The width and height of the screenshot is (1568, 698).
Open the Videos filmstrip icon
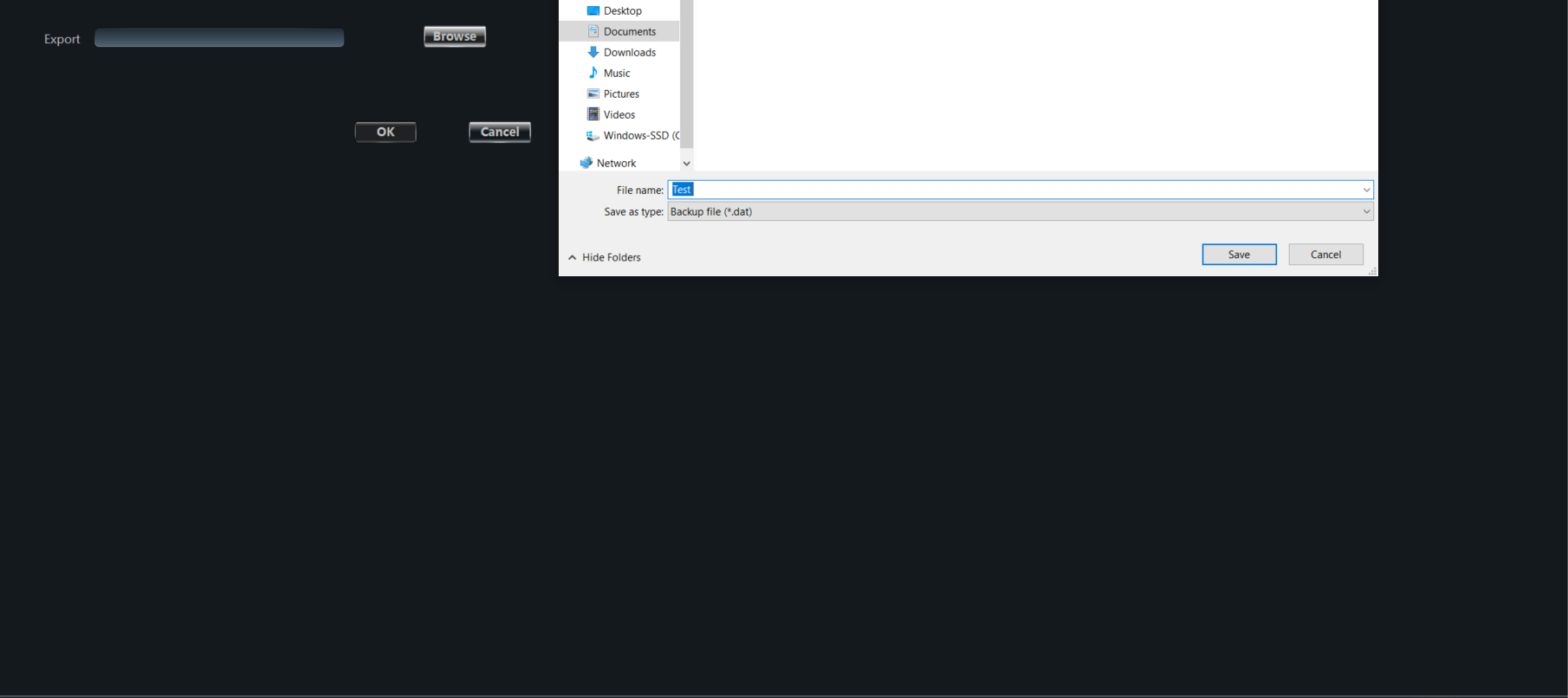pyautogui.click(x=593, y=114)
